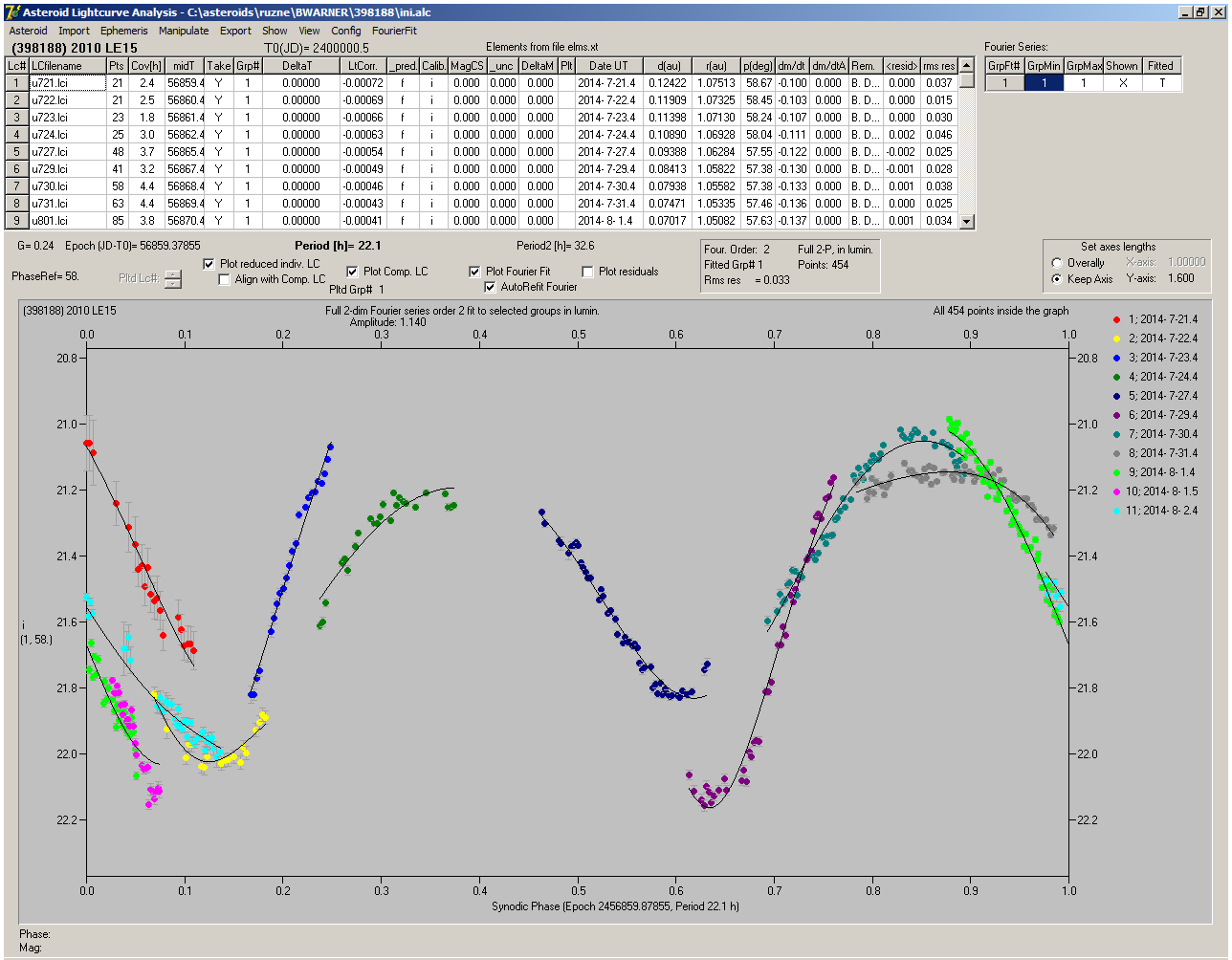Screen dimensions: 1232x960
Task: Open the View menu
Action: (x=309, y=31)
